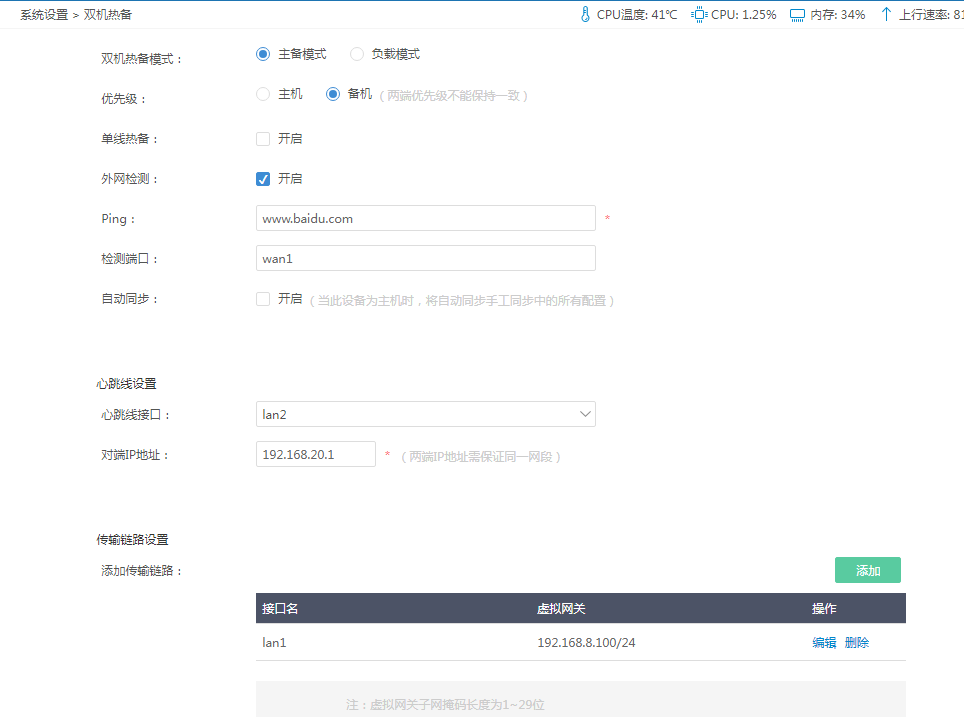Viewport: 964px width, 717px height.
Task: Click the 内存: 34% status text
Action: coord(837,15)
